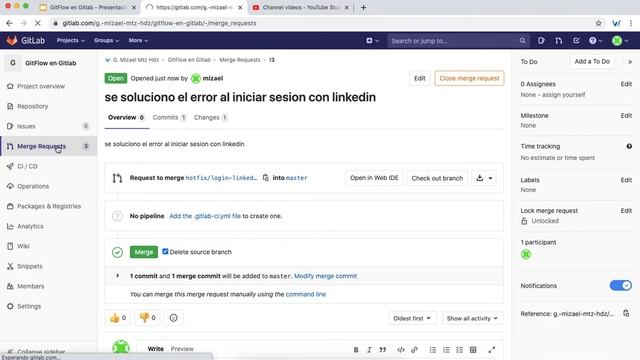Viewport: 640px width, 360px height.
Task: Collapse the right sidebar with chevron
Action: point(630,62)
